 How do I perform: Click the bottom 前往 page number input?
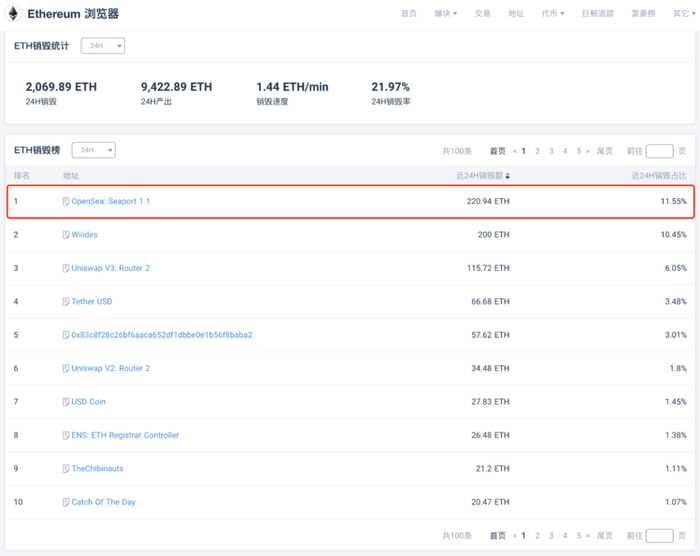[x=660, y=536]
